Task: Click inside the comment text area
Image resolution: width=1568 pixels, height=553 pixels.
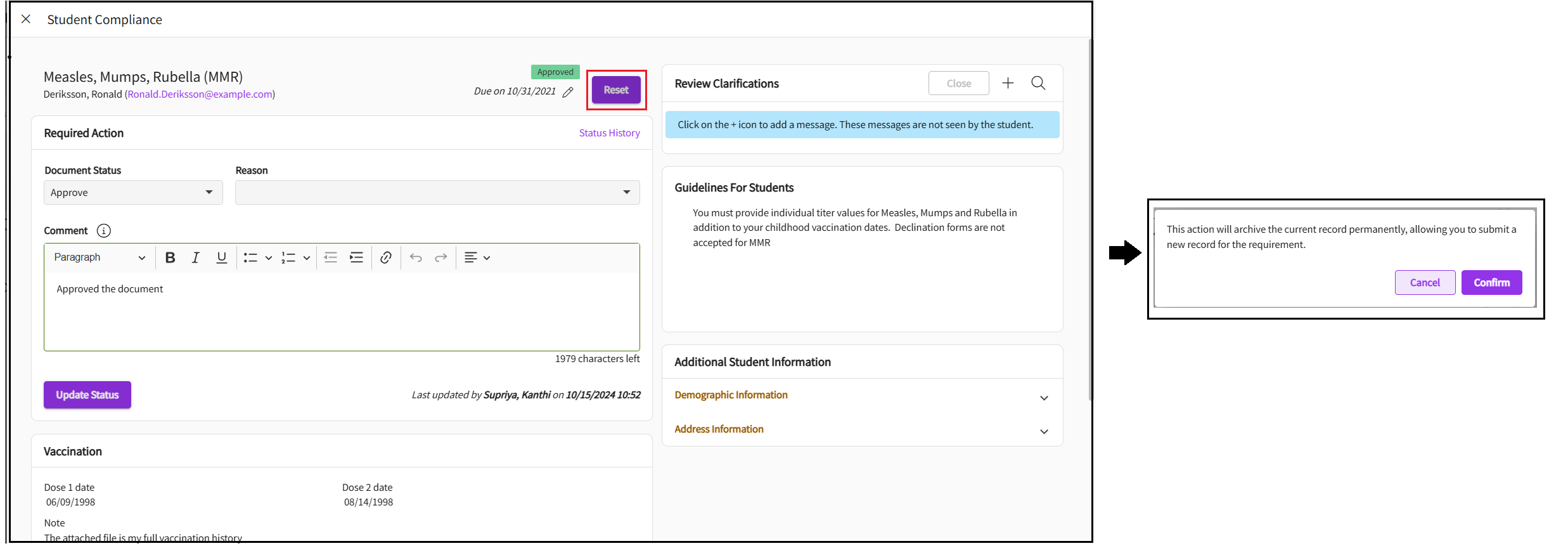Action: tap(342, 314)
